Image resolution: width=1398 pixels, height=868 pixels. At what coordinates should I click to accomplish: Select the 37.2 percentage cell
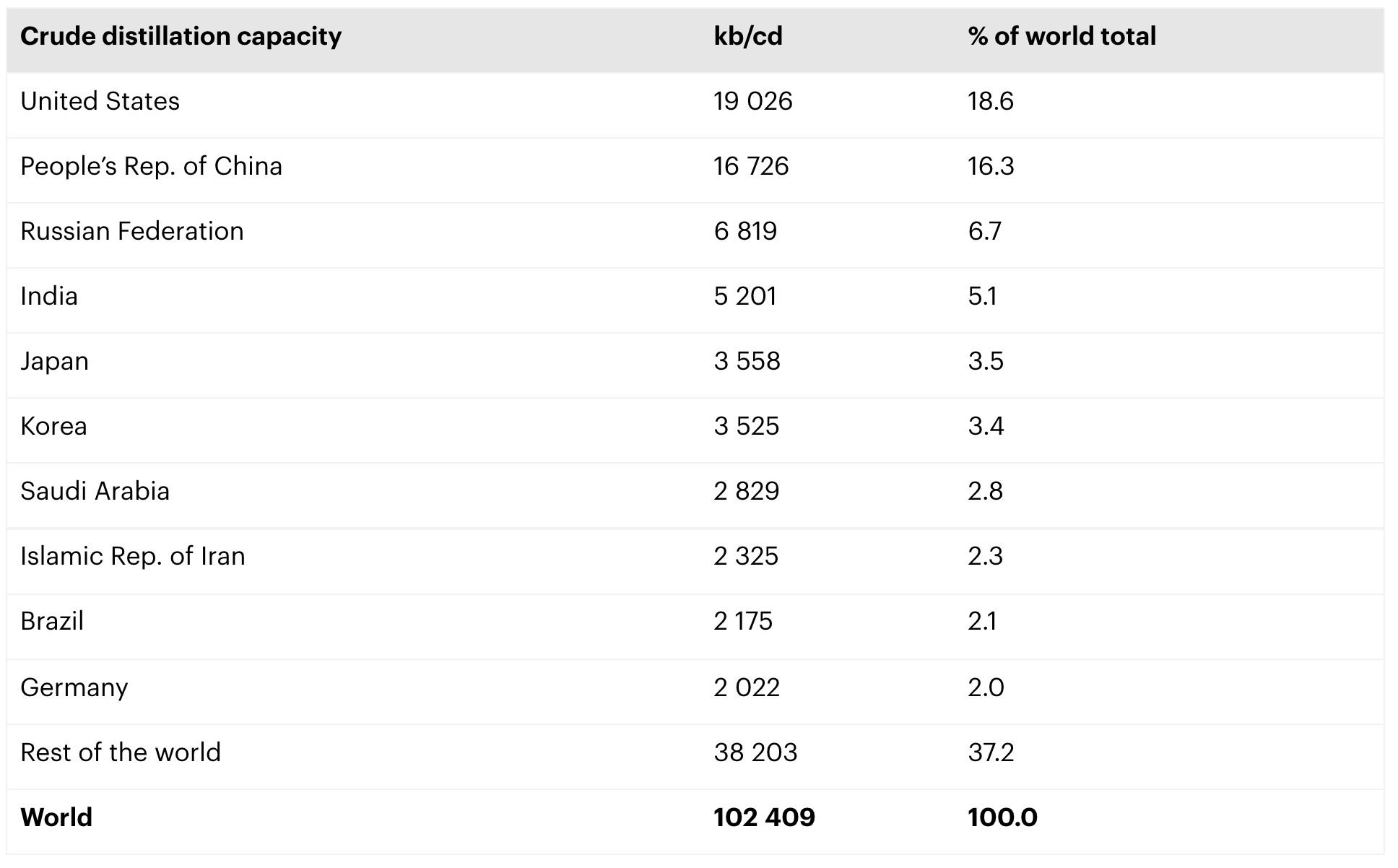pos(991,752)
